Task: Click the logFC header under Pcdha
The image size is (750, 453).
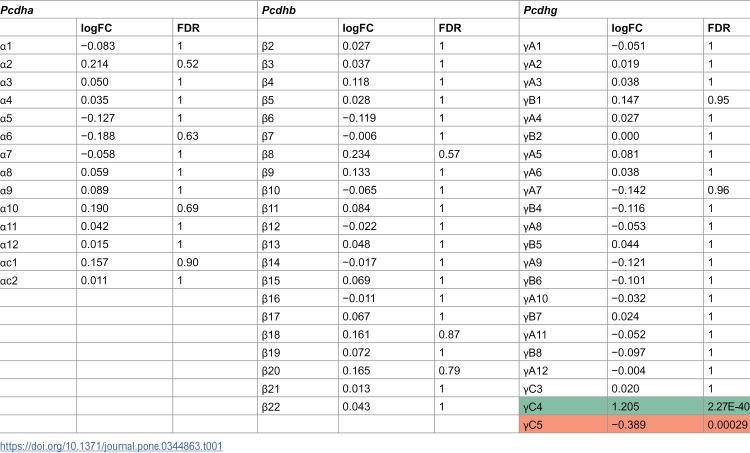Action: click(96, 28)
